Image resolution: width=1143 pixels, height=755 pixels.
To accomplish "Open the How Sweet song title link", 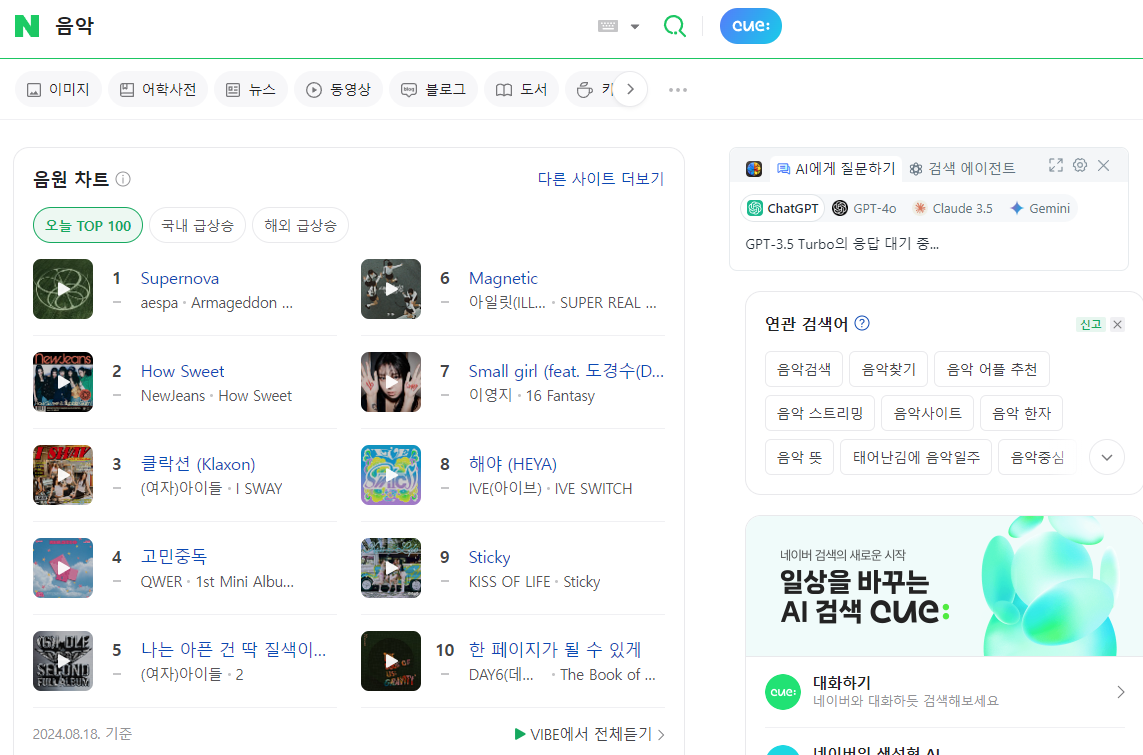I will point(182,371).
